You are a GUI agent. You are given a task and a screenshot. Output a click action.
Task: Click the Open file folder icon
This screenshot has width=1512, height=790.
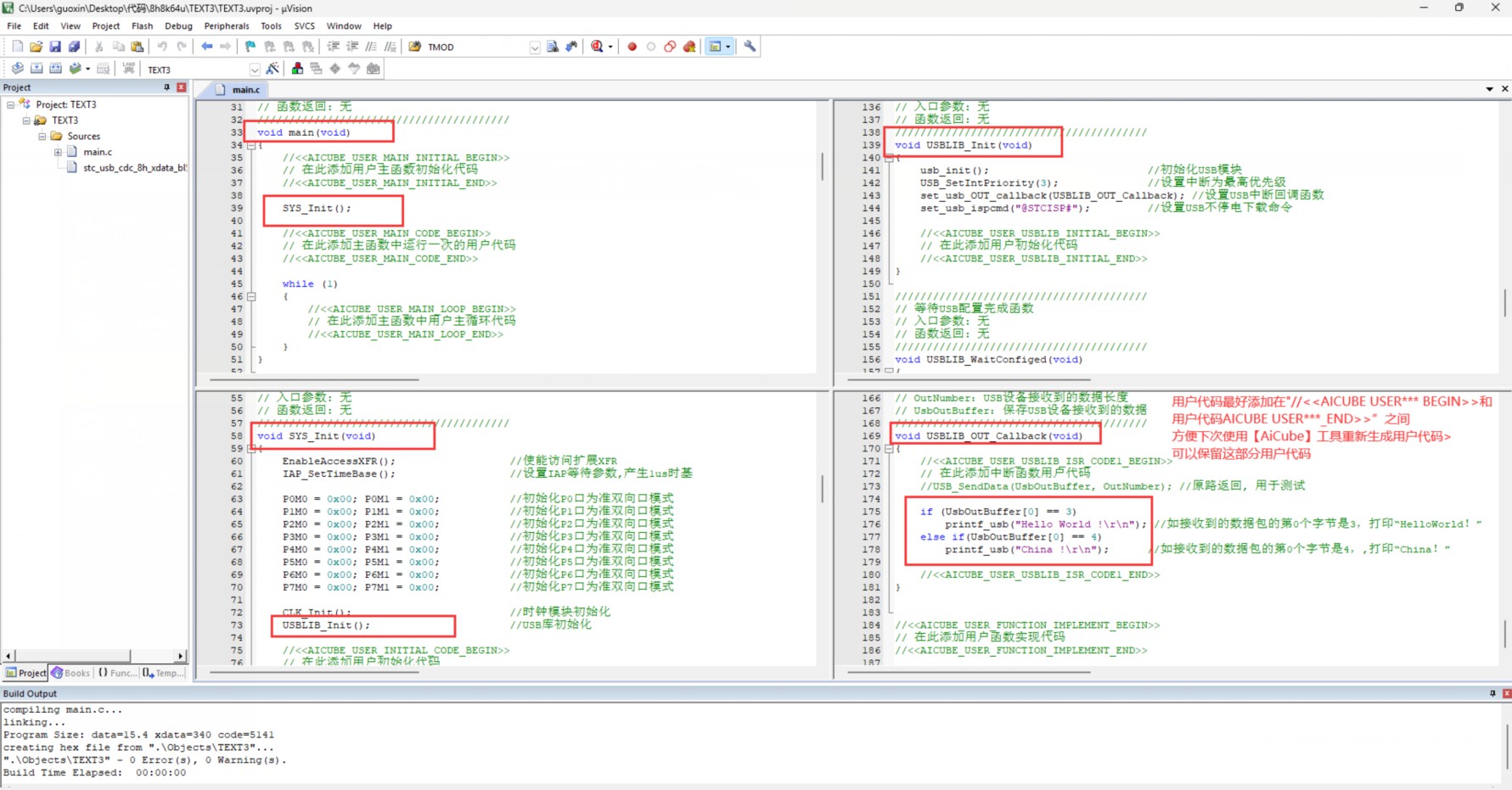coord(36,47)
